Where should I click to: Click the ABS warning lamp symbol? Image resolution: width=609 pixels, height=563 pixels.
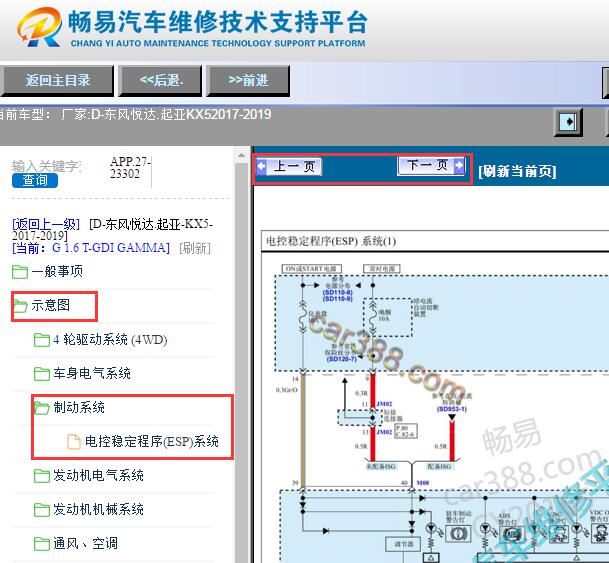point(512,534)
